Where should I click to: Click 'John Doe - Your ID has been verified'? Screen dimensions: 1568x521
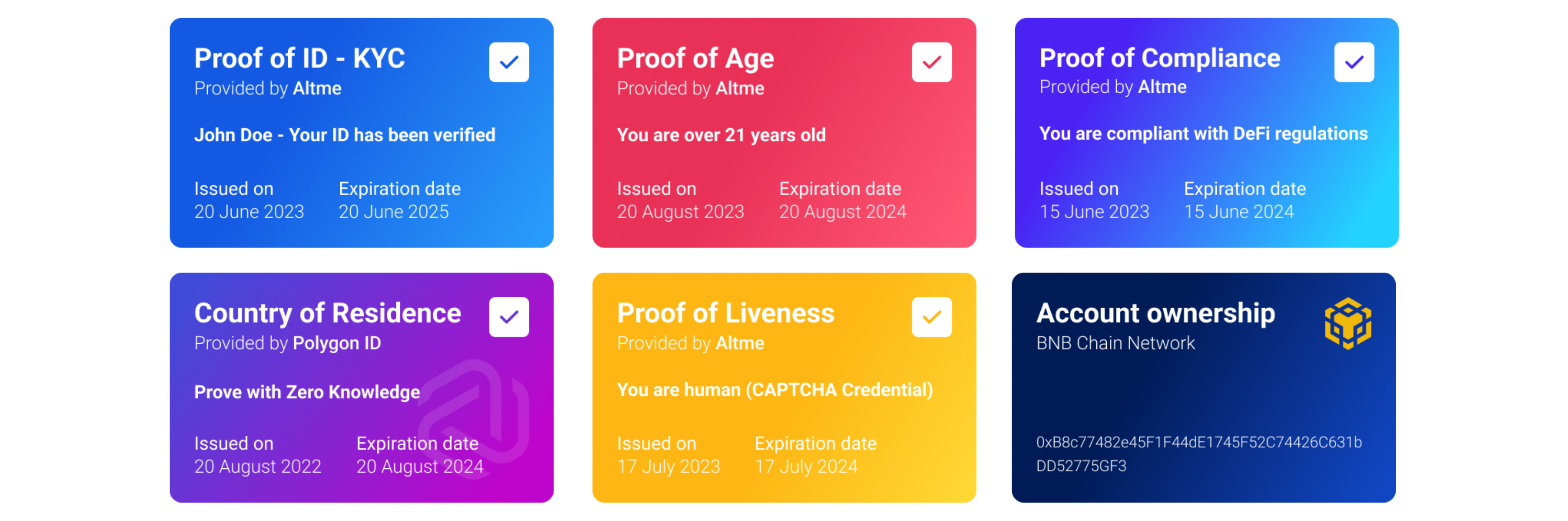tap(345, 135)
